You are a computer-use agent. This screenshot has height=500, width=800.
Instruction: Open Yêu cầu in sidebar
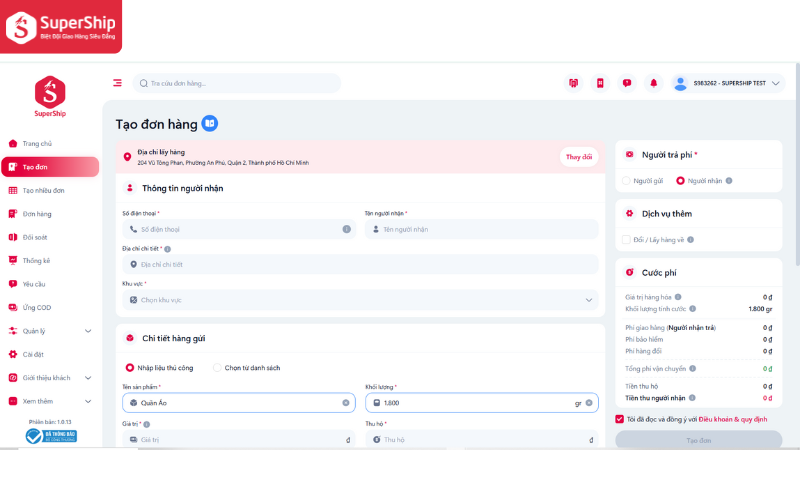(x=49, y=284)
